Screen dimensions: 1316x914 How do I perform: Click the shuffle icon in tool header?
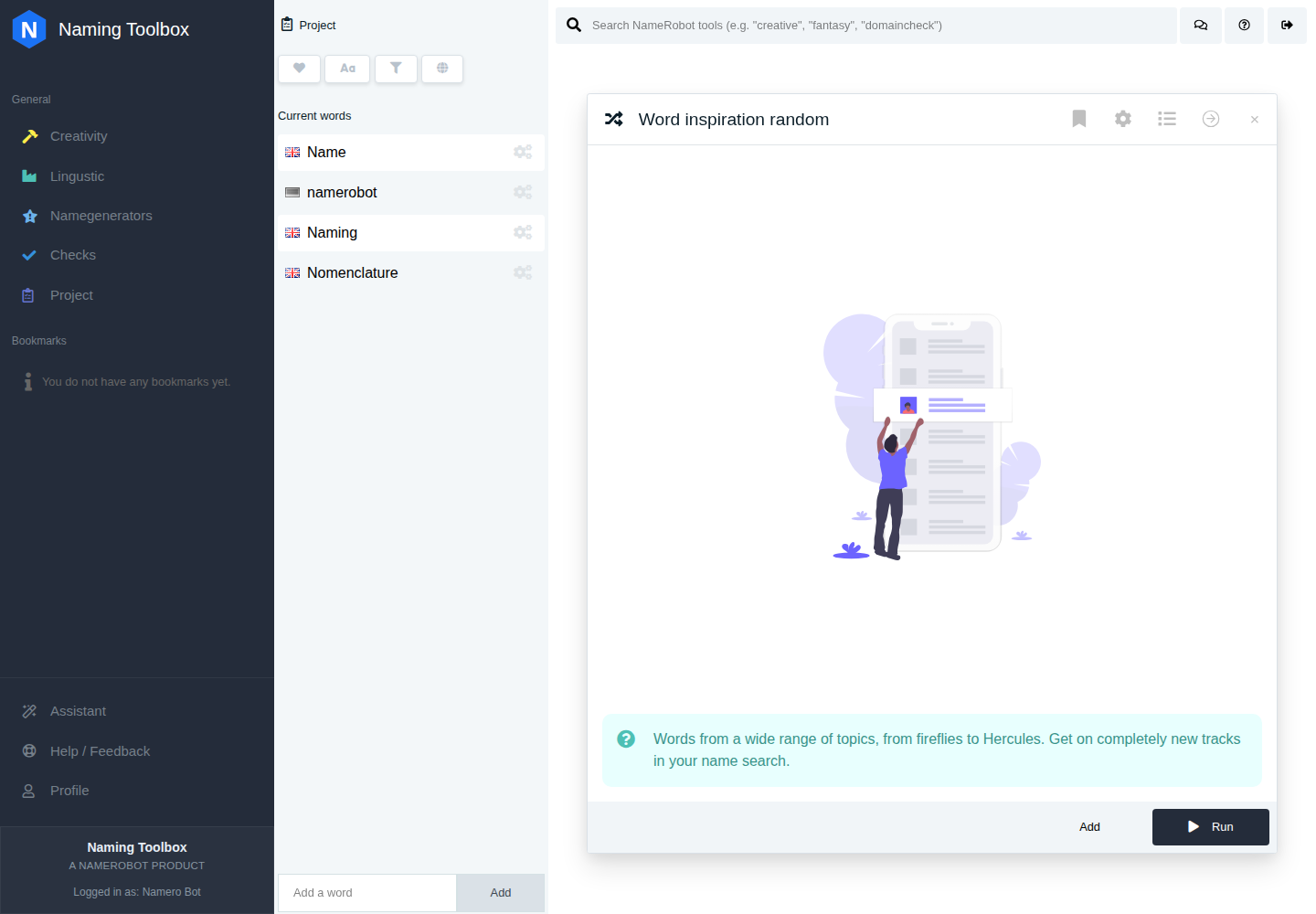(614, 119)
